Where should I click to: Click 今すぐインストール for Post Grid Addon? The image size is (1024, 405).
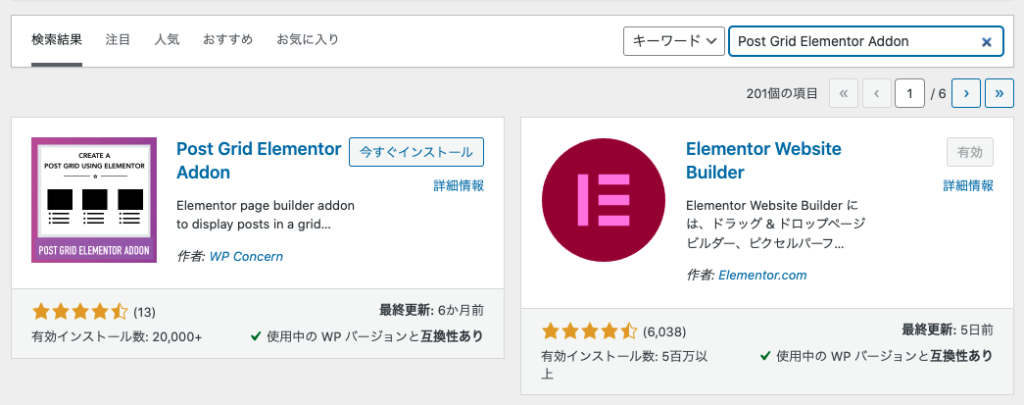(416, 152)
